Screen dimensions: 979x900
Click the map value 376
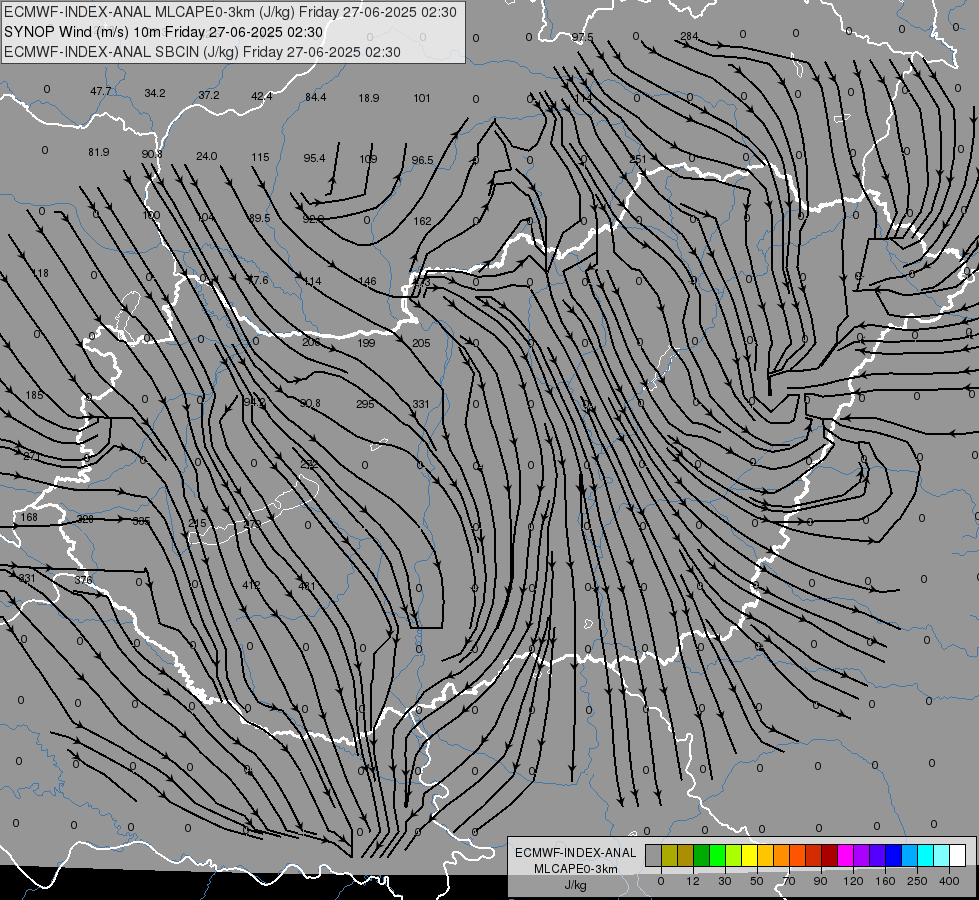click(x=83, y=580)
